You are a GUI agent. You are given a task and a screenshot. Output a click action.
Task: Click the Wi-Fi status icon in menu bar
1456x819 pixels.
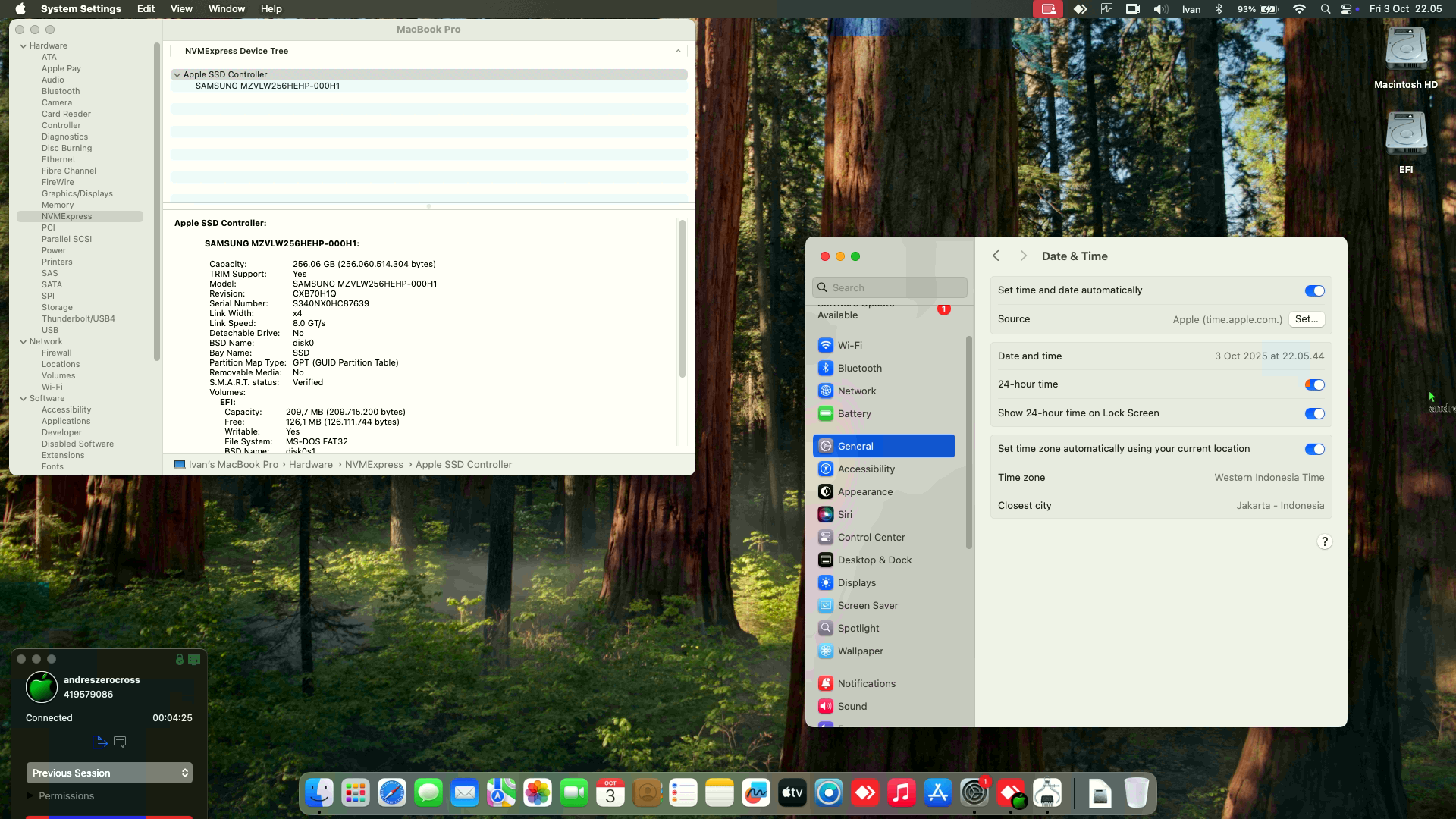(x=1299, y=9)
